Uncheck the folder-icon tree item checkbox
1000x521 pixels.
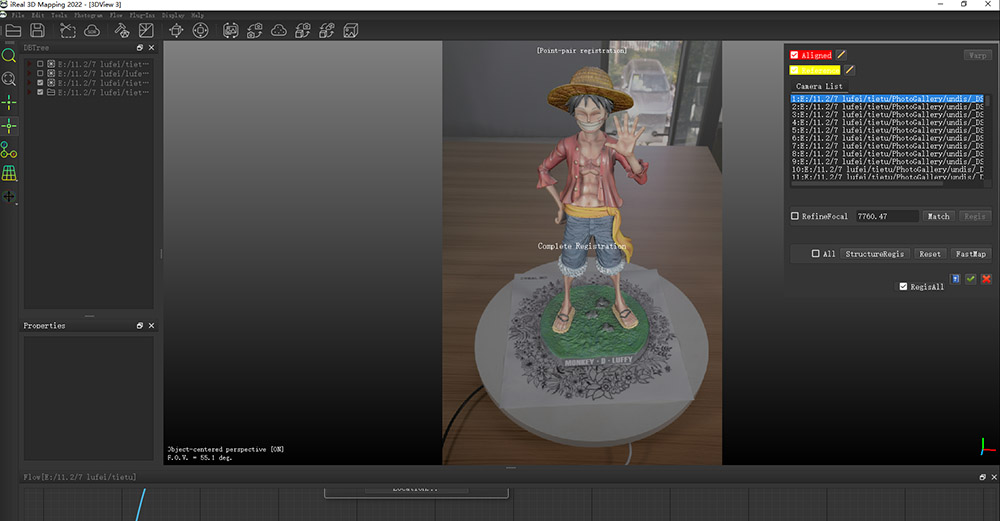[40, 92]
